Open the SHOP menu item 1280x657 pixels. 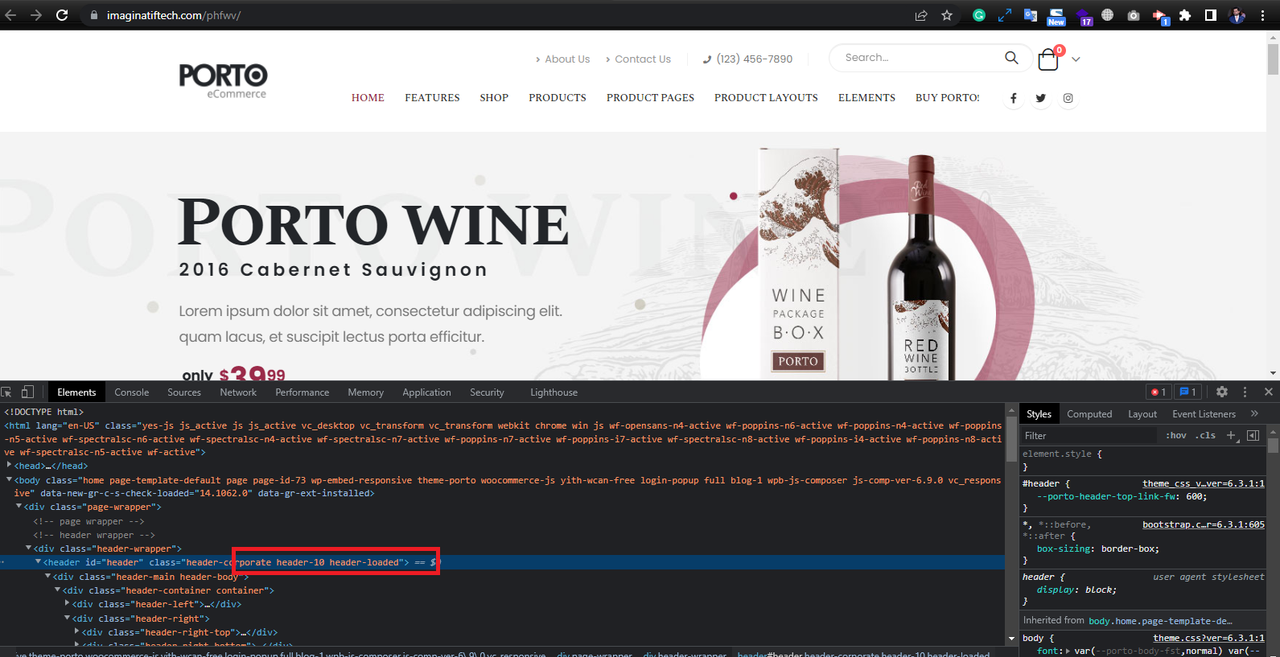pos(494,98)
